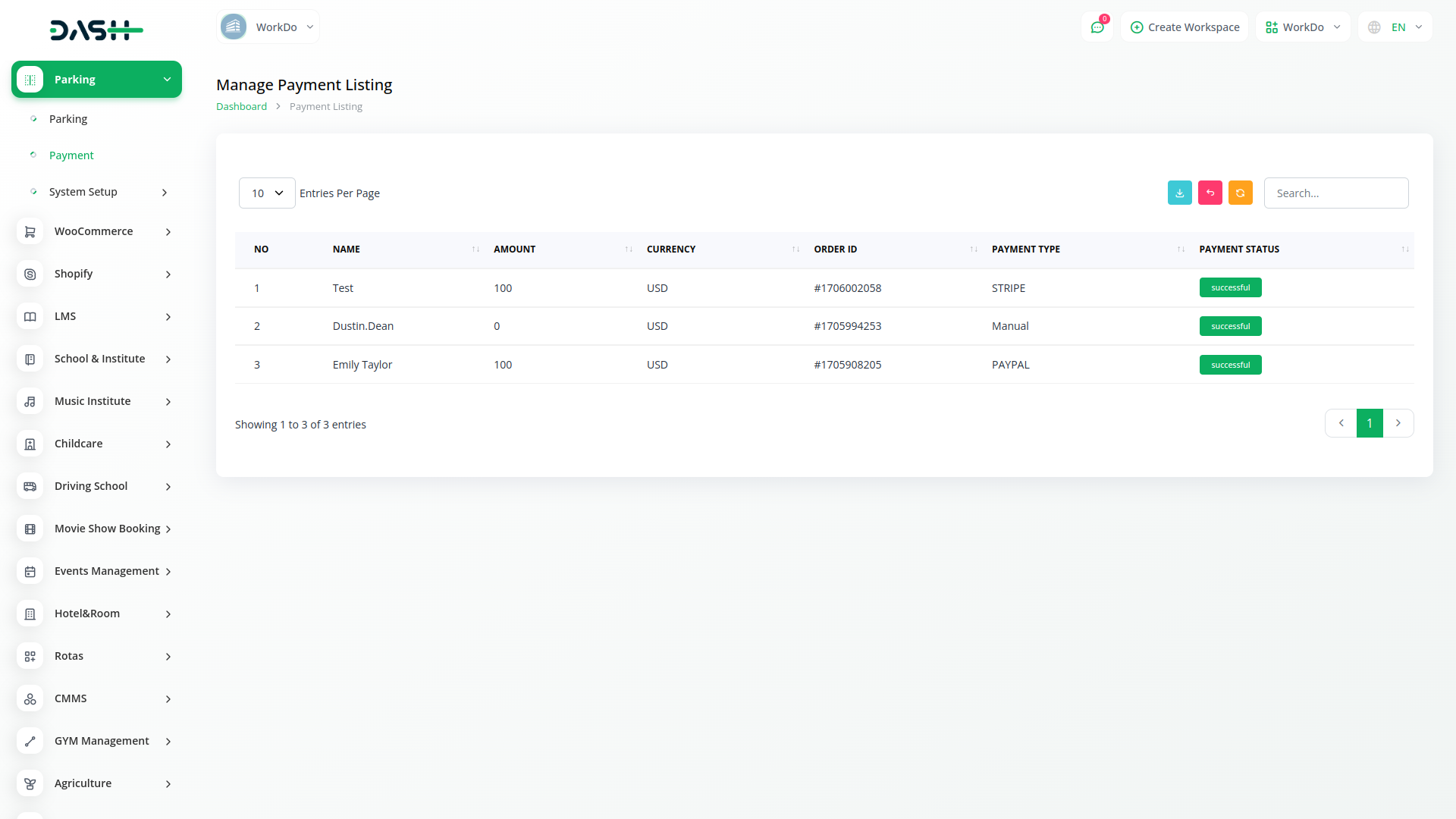Select the Payment menu item
Viewport: 1456px width, 819px height.
(71, 155)
